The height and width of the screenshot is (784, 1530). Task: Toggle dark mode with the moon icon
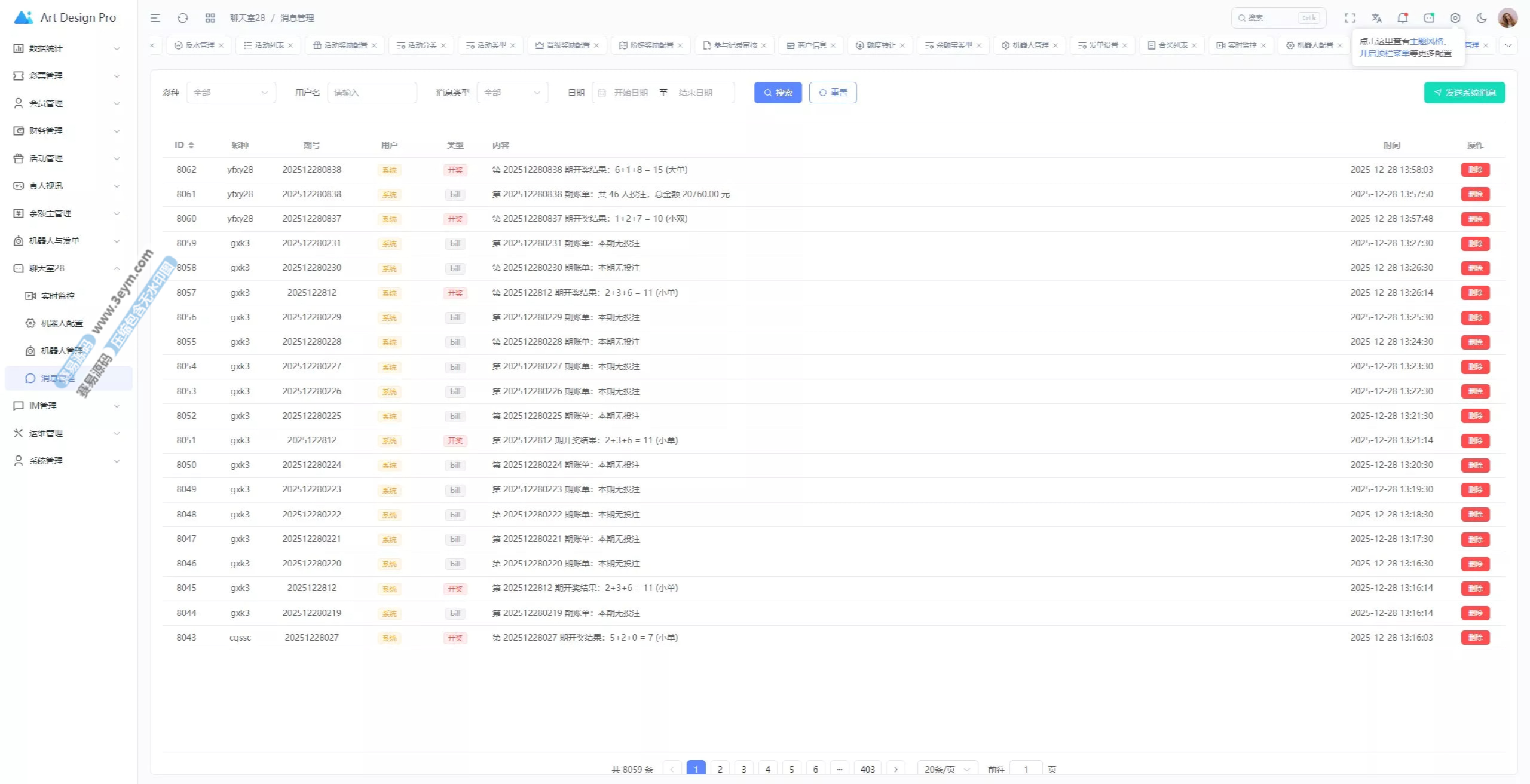click(x=1482, y=18)
